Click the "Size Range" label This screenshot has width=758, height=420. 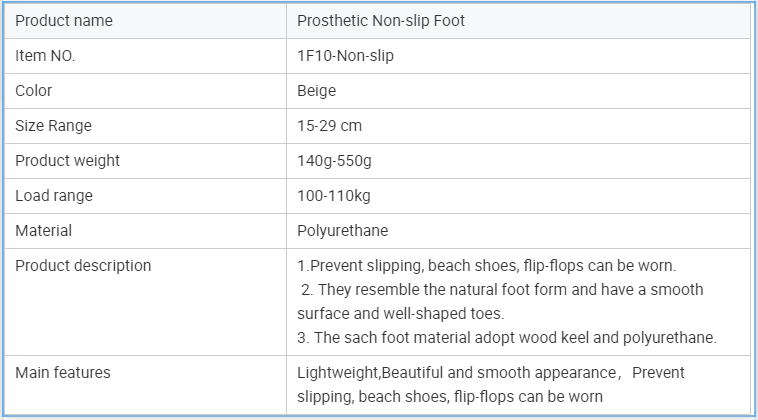pyautogui.click(x=53, y=126)
